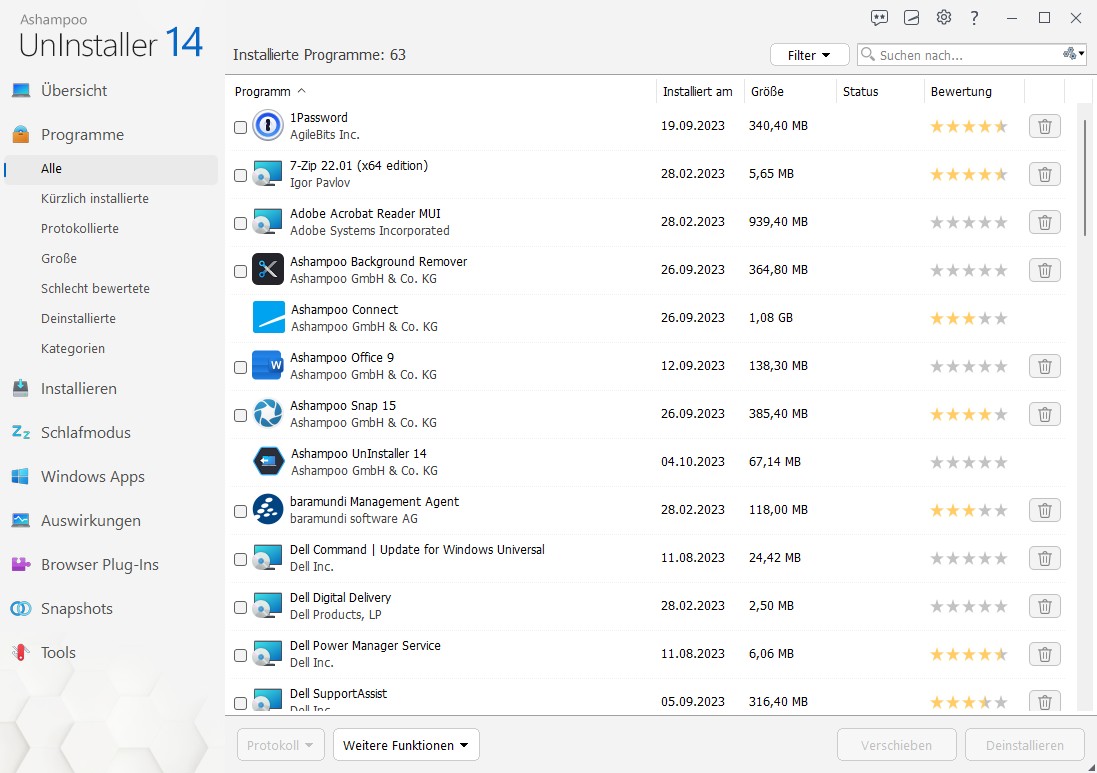The width and height of the screenshot is (1097, 773).
Task: Click trash icon for baramundi Management Agent
Action: coord(1045,510)
